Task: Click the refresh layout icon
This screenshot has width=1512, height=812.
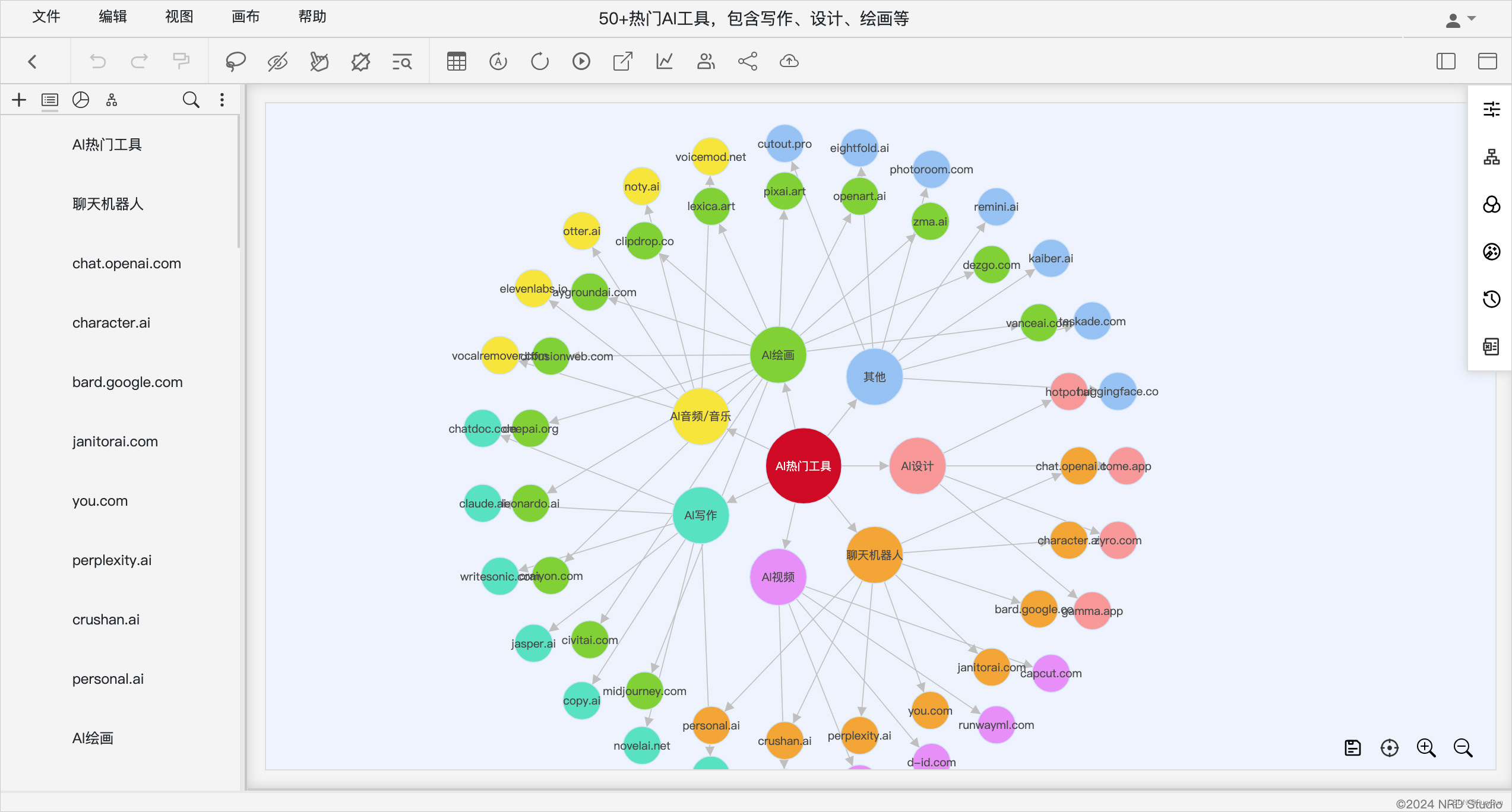Action: pos(539,61)
